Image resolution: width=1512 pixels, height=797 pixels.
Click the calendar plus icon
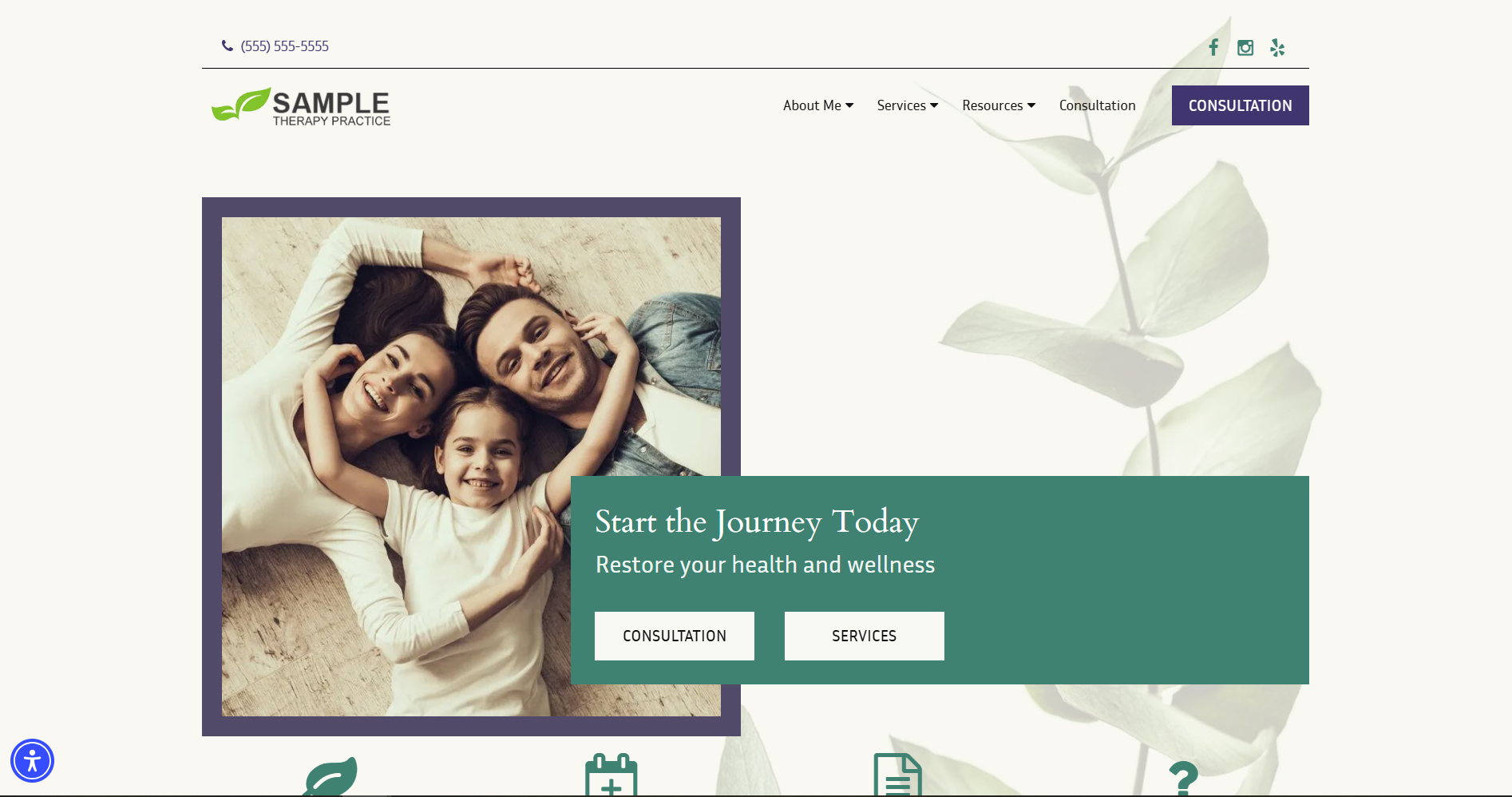tap(612, 775)
